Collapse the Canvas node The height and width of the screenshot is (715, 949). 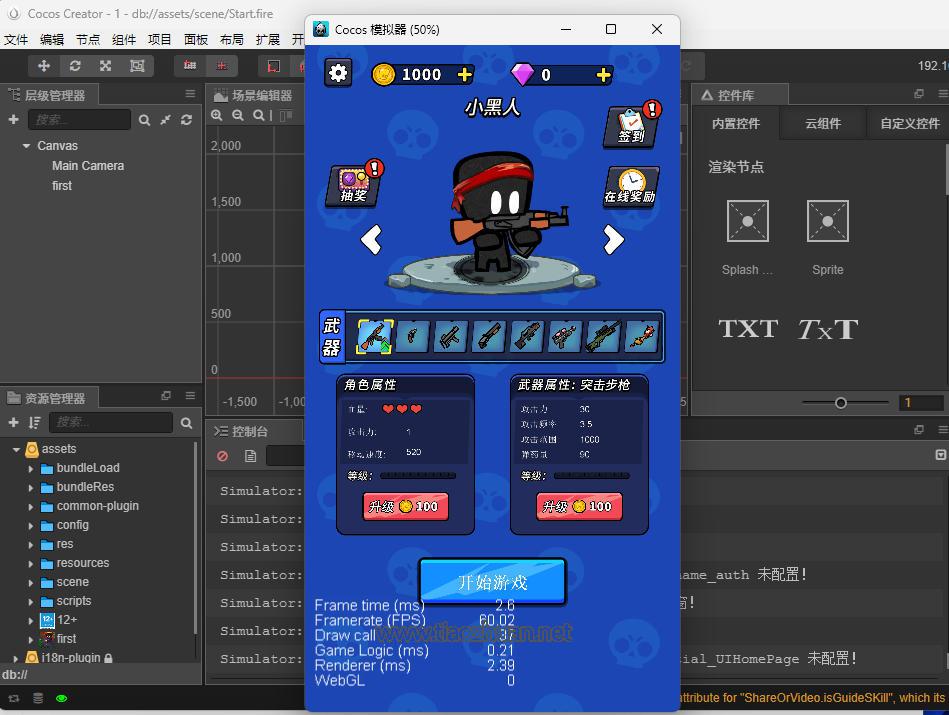[x=26, y=146]
